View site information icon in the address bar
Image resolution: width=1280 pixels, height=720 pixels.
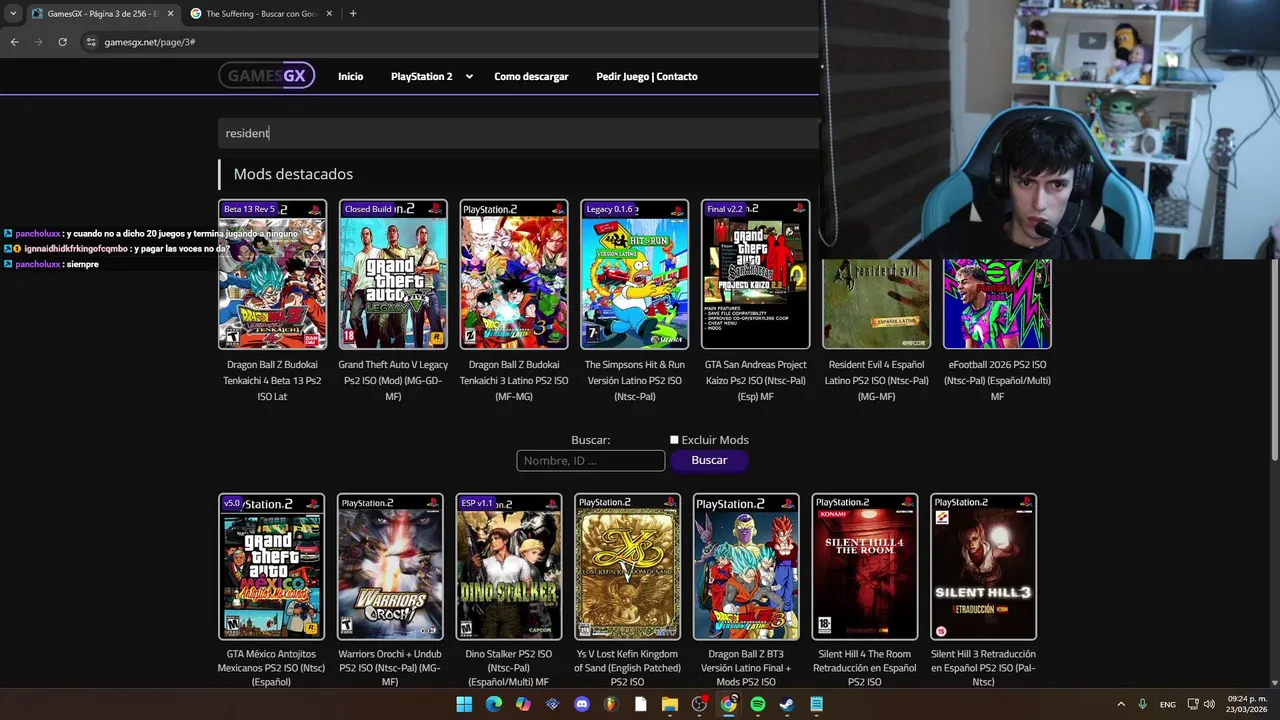click(91, 42)
